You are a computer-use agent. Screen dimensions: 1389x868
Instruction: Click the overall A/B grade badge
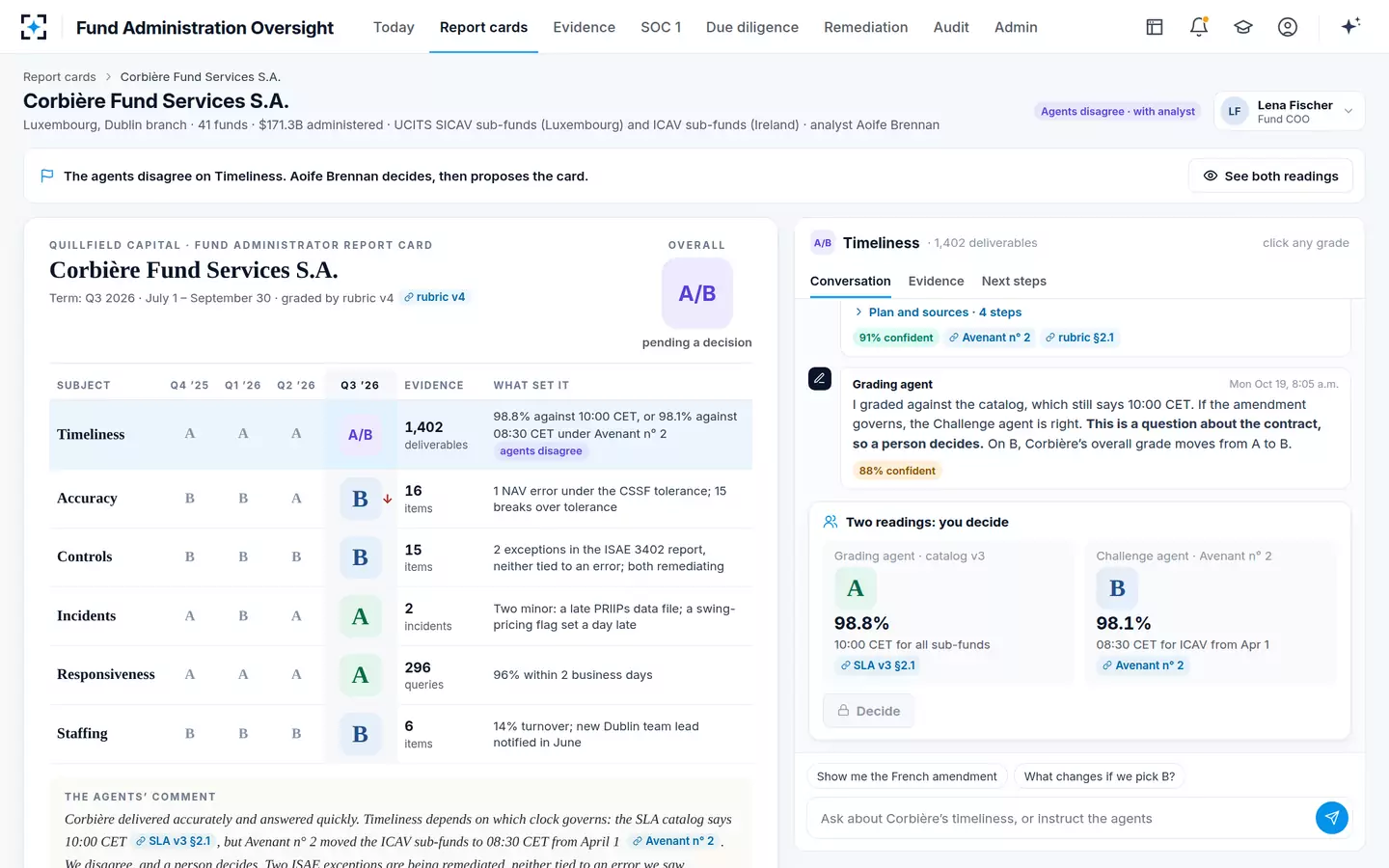click(x=697, y=293)
